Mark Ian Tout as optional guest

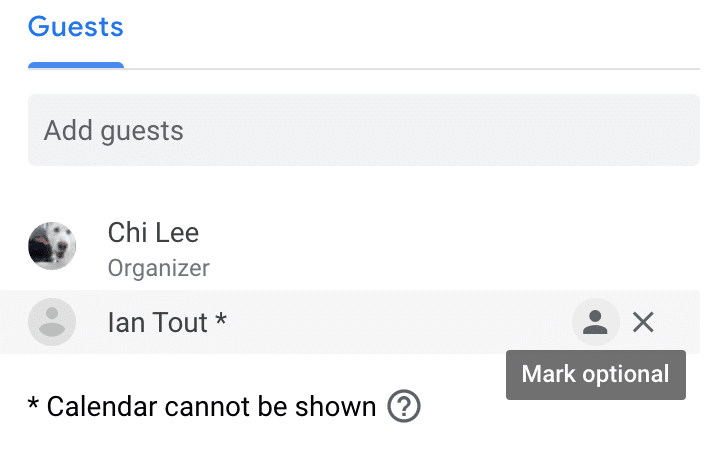(x=595, y=322)
